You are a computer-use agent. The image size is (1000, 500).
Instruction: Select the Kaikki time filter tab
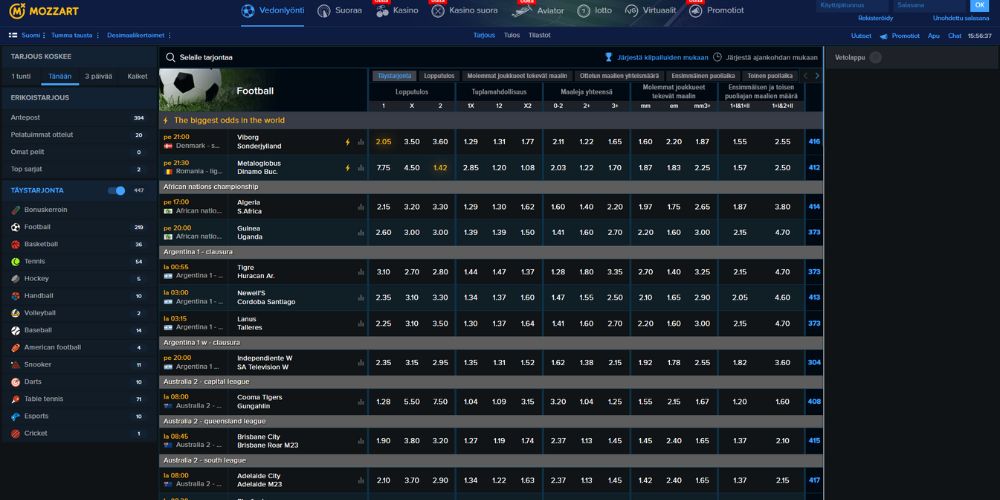click(x=137, y=77)
